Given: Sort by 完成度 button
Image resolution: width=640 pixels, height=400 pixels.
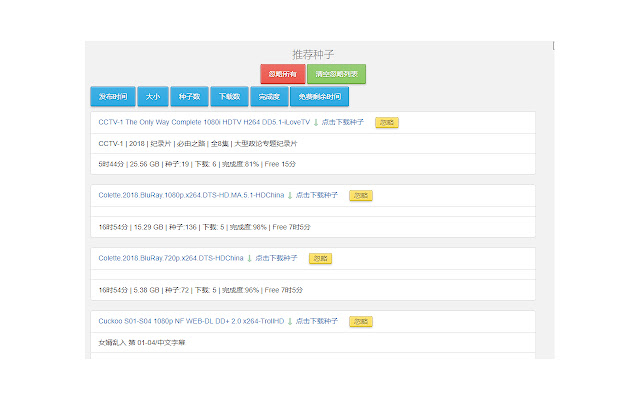Looking at the screenshot, I should [269, 96].
